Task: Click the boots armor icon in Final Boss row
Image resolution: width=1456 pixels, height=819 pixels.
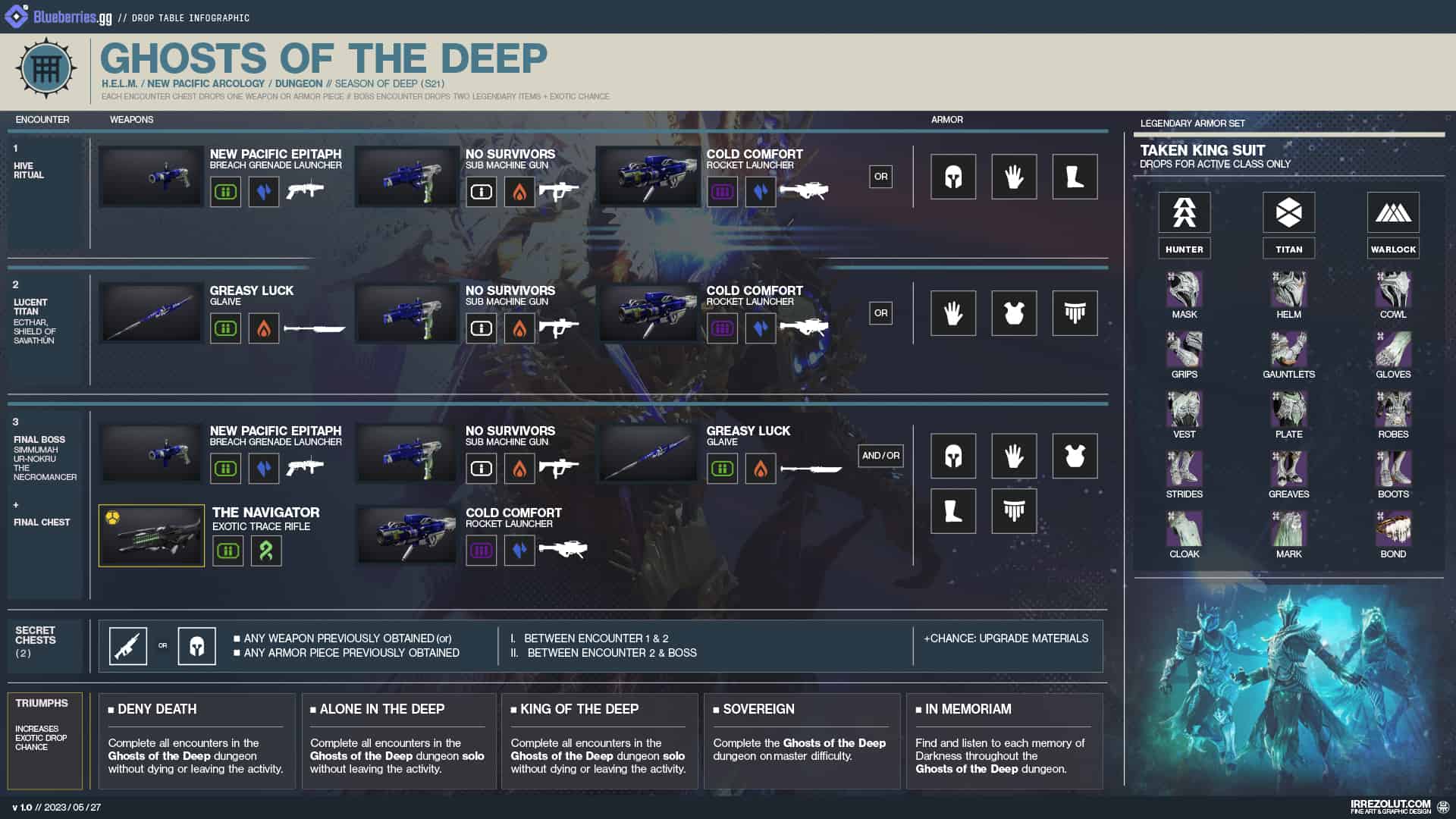Action: tap(953, 511)
